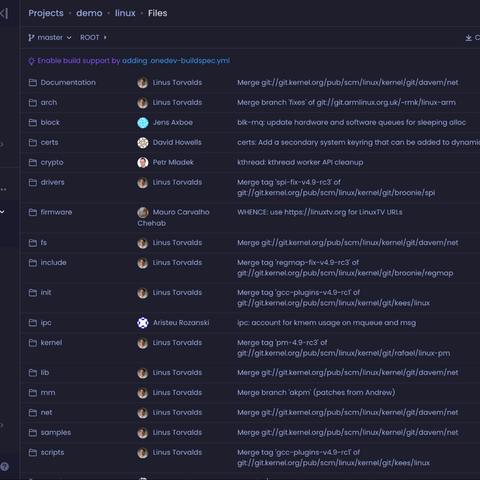Click the Aristeu Rozanski avatar
480x480 pixels.
[x=143, y=323]
